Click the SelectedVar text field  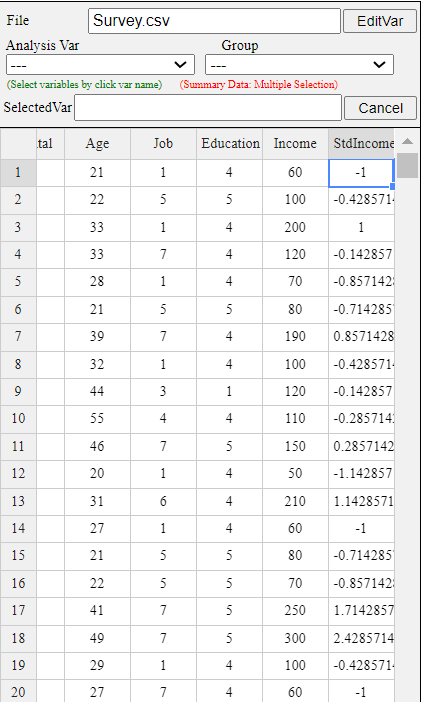(208, 107)
